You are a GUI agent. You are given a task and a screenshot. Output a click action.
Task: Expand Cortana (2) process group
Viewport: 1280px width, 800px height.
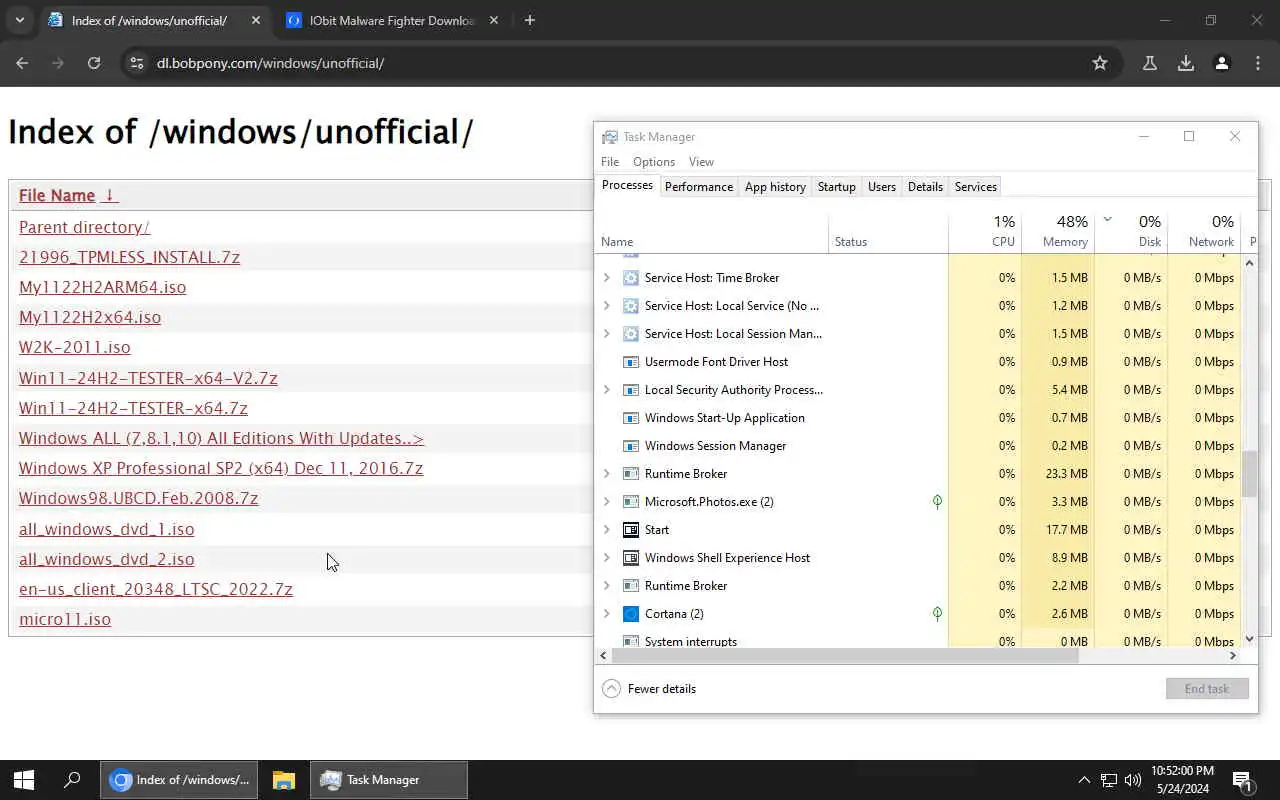pos(606,614)
